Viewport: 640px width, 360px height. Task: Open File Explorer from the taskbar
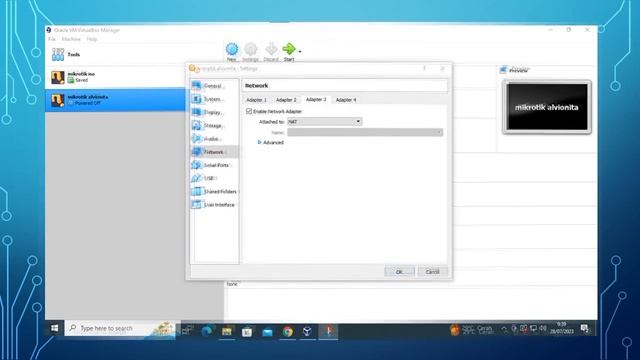[227, 331]
